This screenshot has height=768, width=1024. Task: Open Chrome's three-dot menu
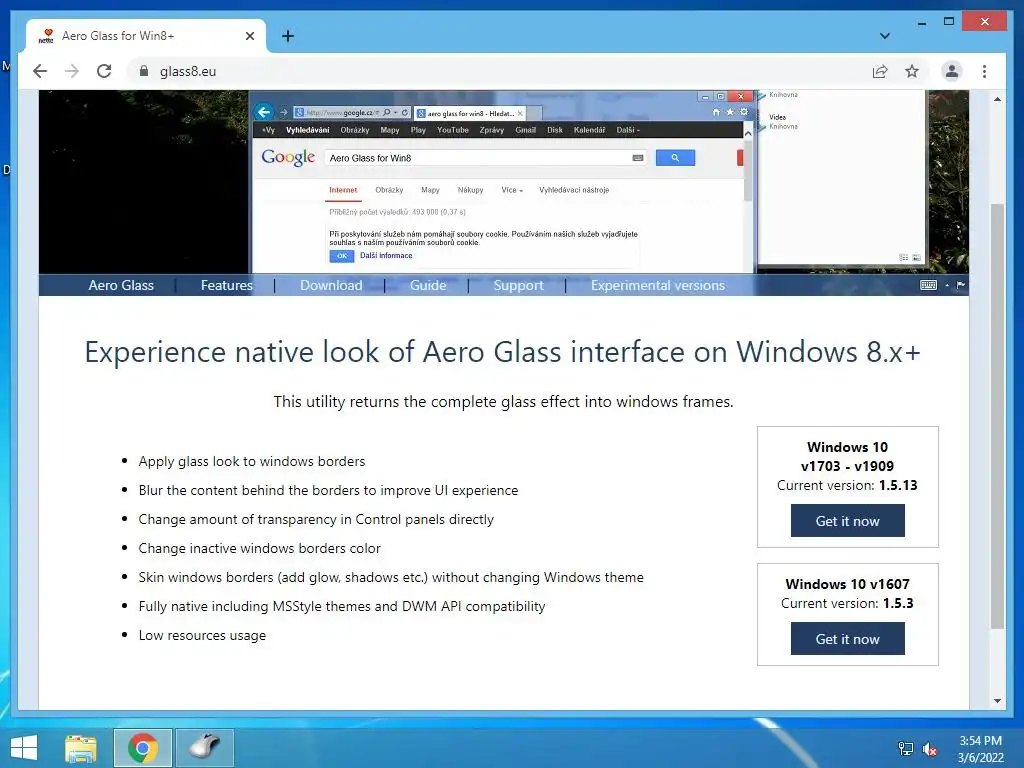click(x=984, y=71)
